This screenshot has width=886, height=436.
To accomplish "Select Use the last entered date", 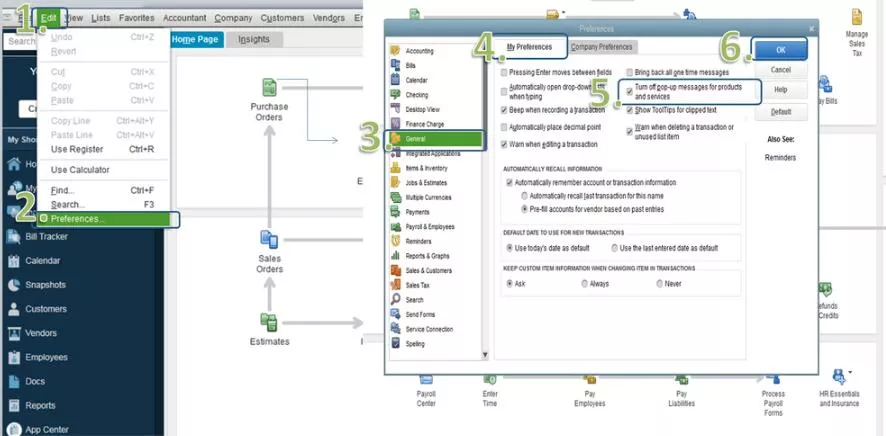I will click(x=615, y=248).
